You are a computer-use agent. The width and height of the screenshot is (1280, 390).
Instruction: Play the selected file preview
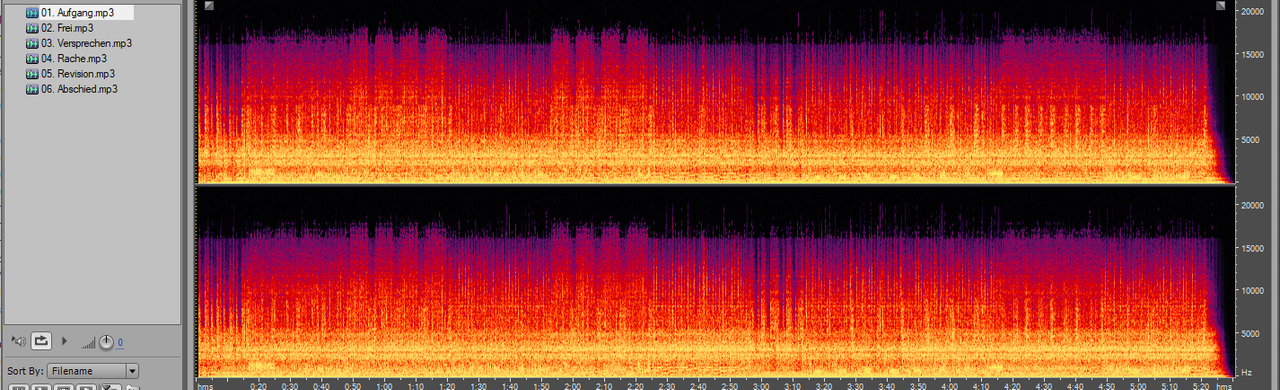(x=65, y=341)
